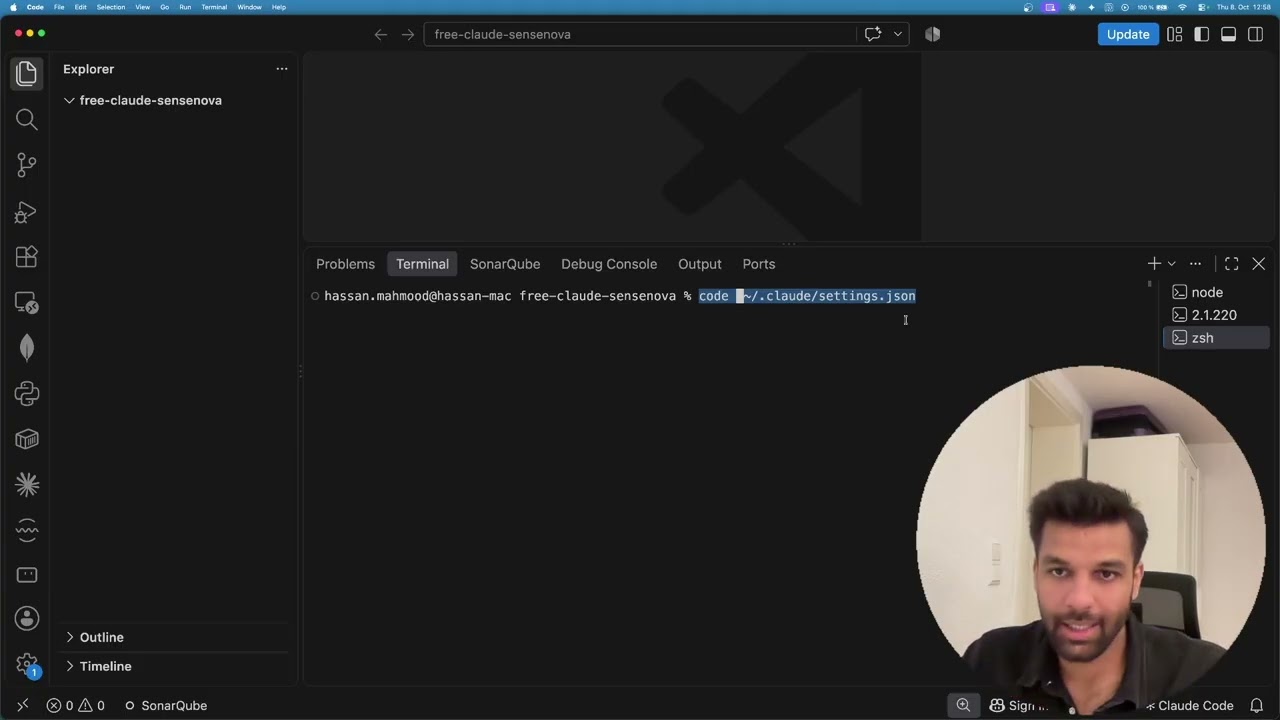Screen dimensions: 1280x720
Task: Click the free-claude-sensenova command center search box
Action: pyautogui.click(x=640, y=34)
